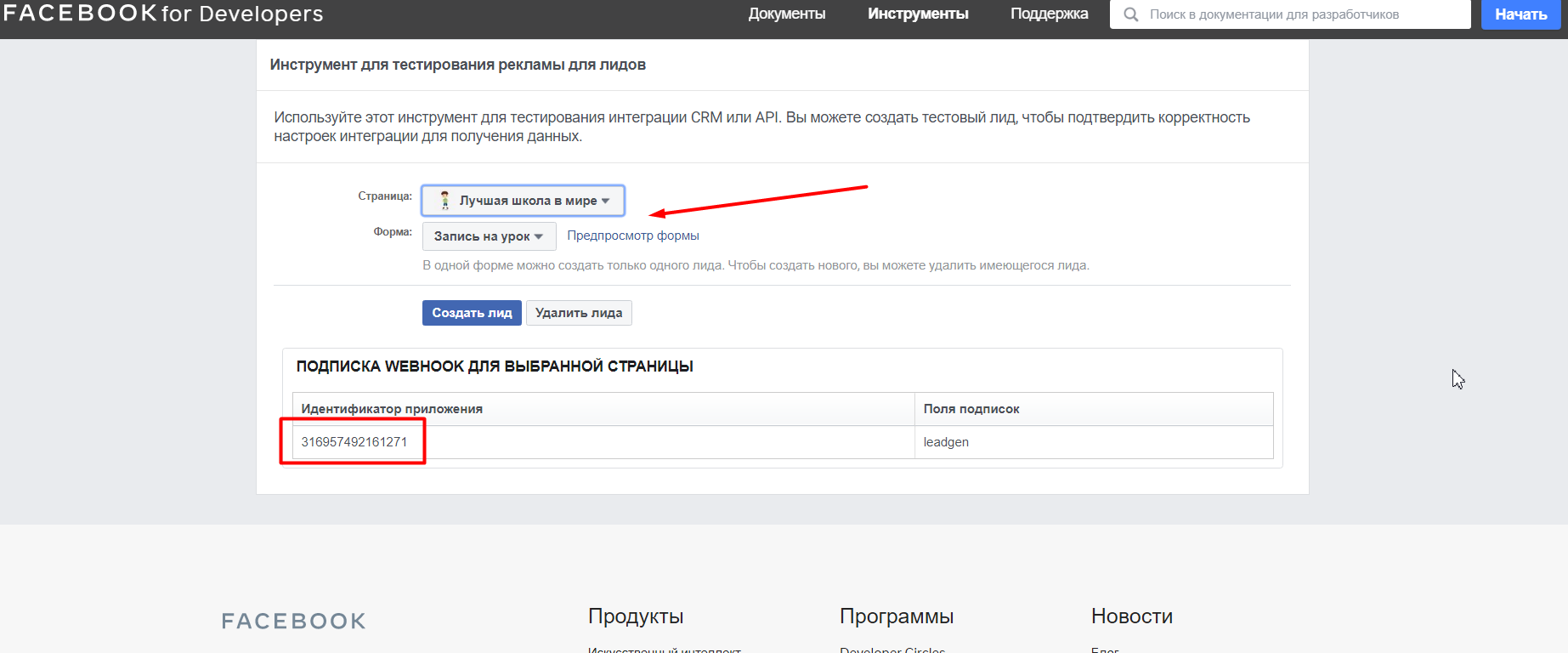Click the leadgen subscription field cell

point(1094,442)
